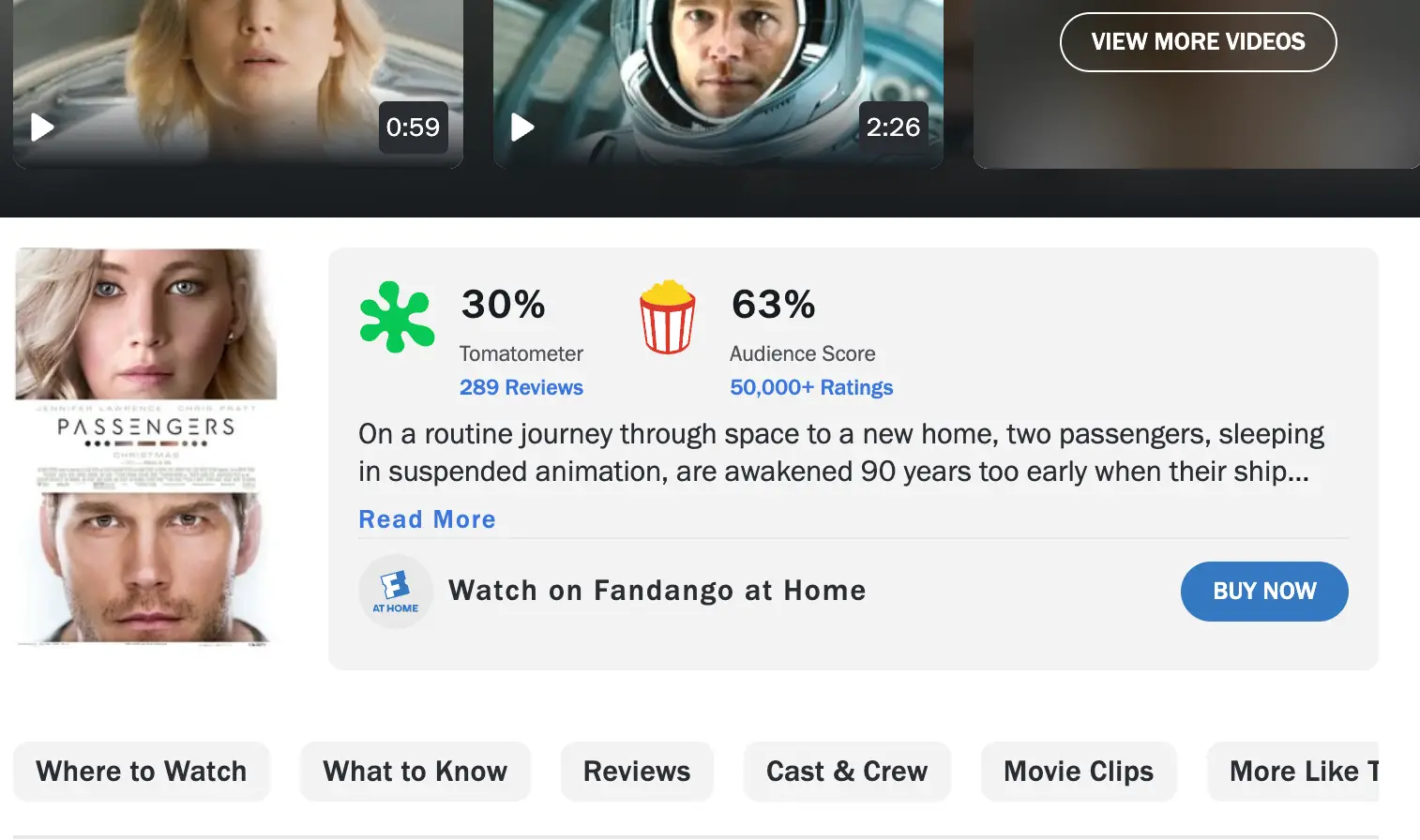Open the Movie Clips section

pos(1079,771)
